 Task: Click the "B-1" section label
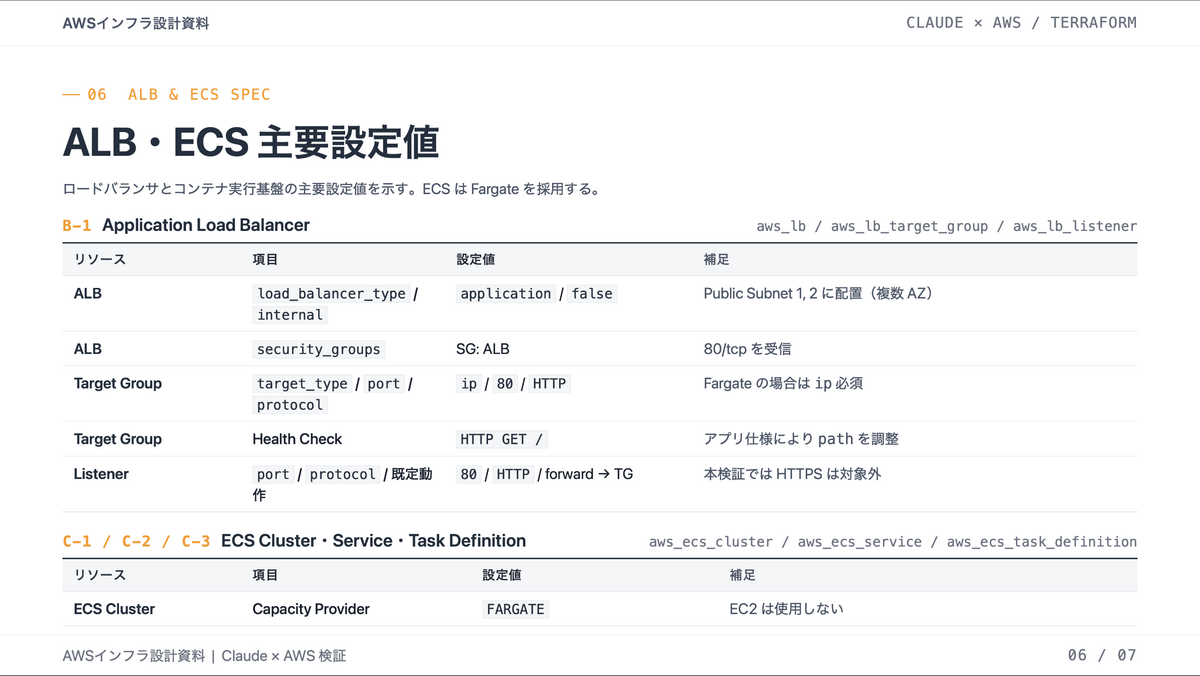tap(76, 225)
